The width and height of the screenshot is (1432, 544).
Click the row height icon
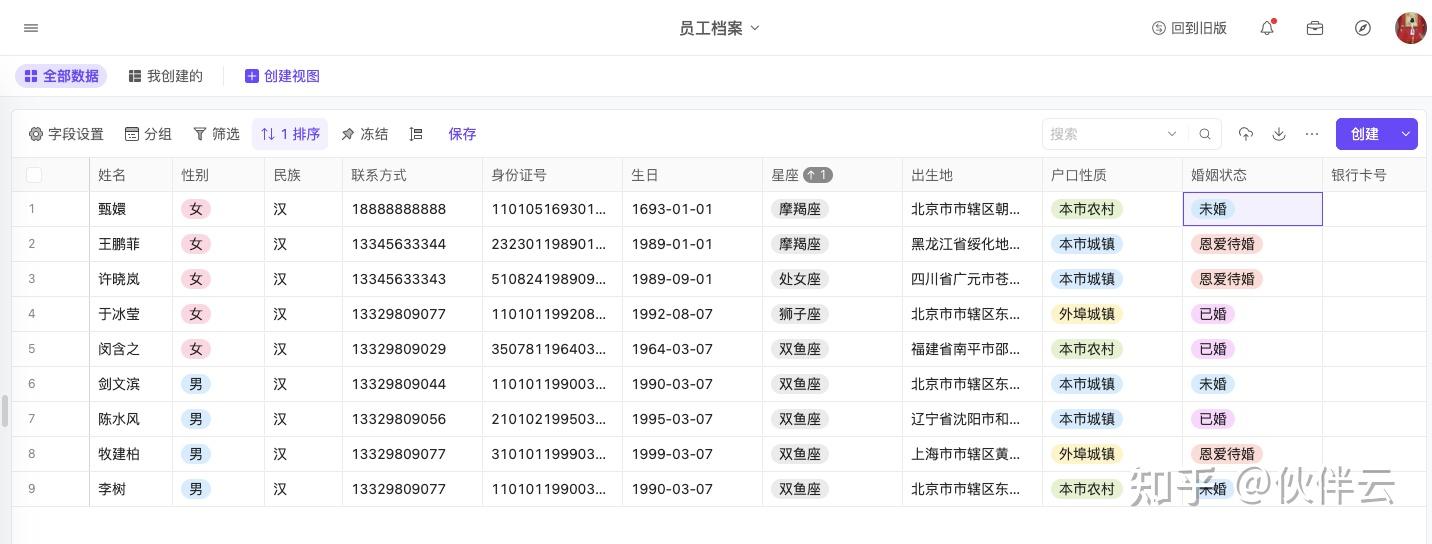click(417, 134)
